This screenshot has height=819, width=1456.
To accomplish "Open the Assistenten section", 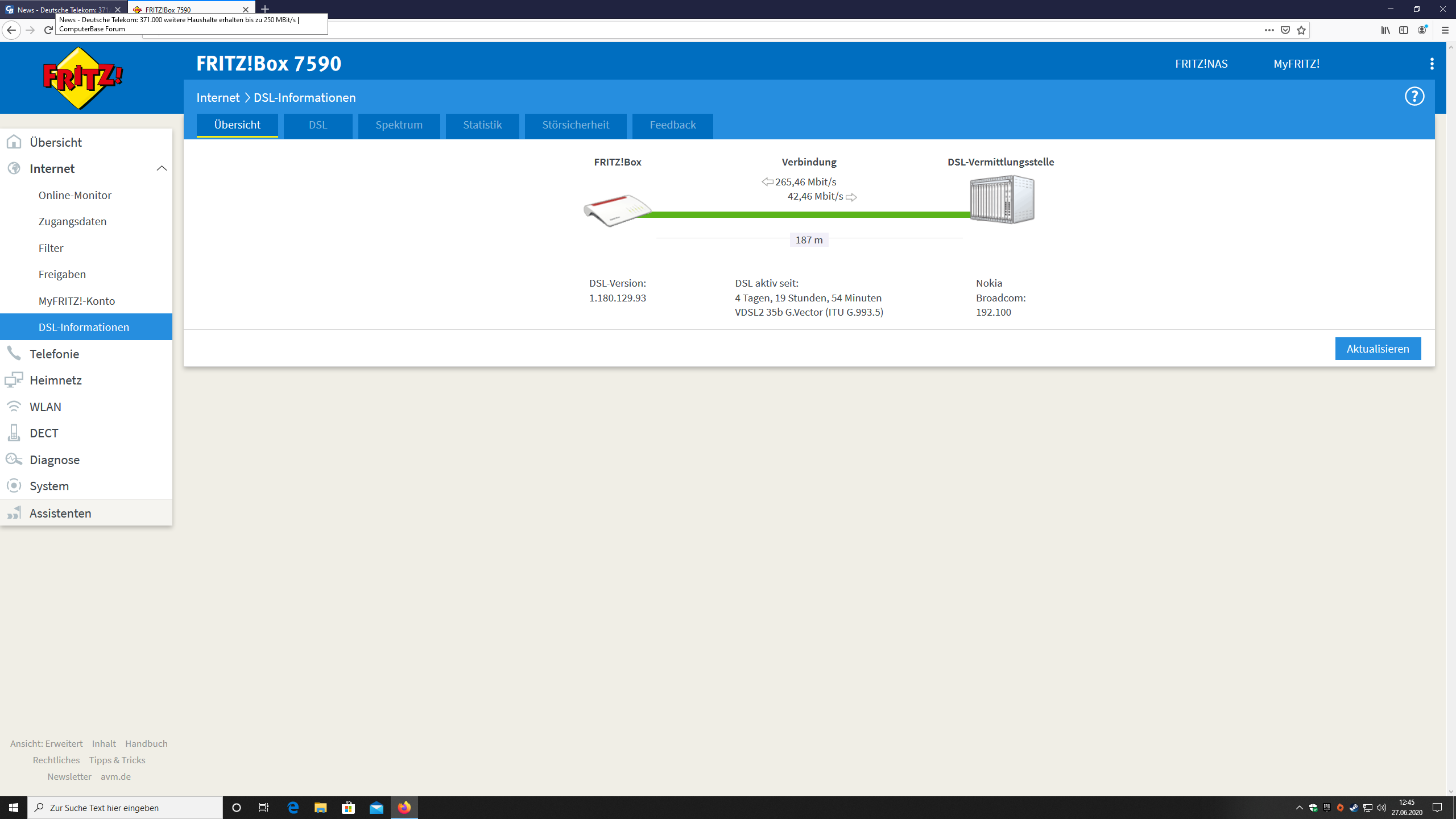I will (60, 512).
